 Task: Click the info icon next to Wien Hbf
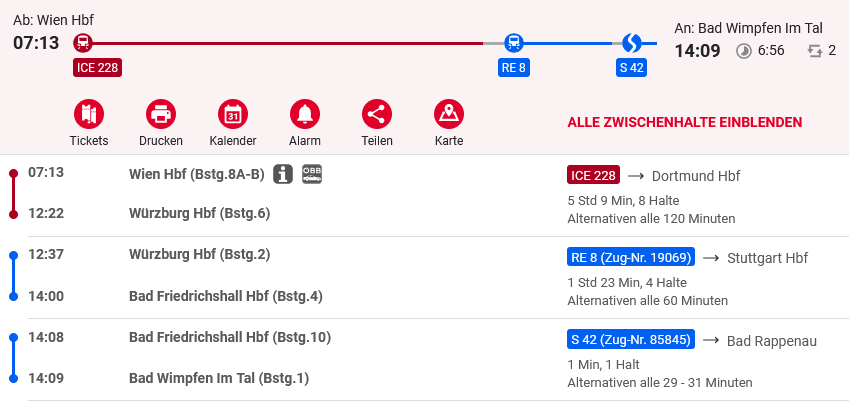click(283, 174)
